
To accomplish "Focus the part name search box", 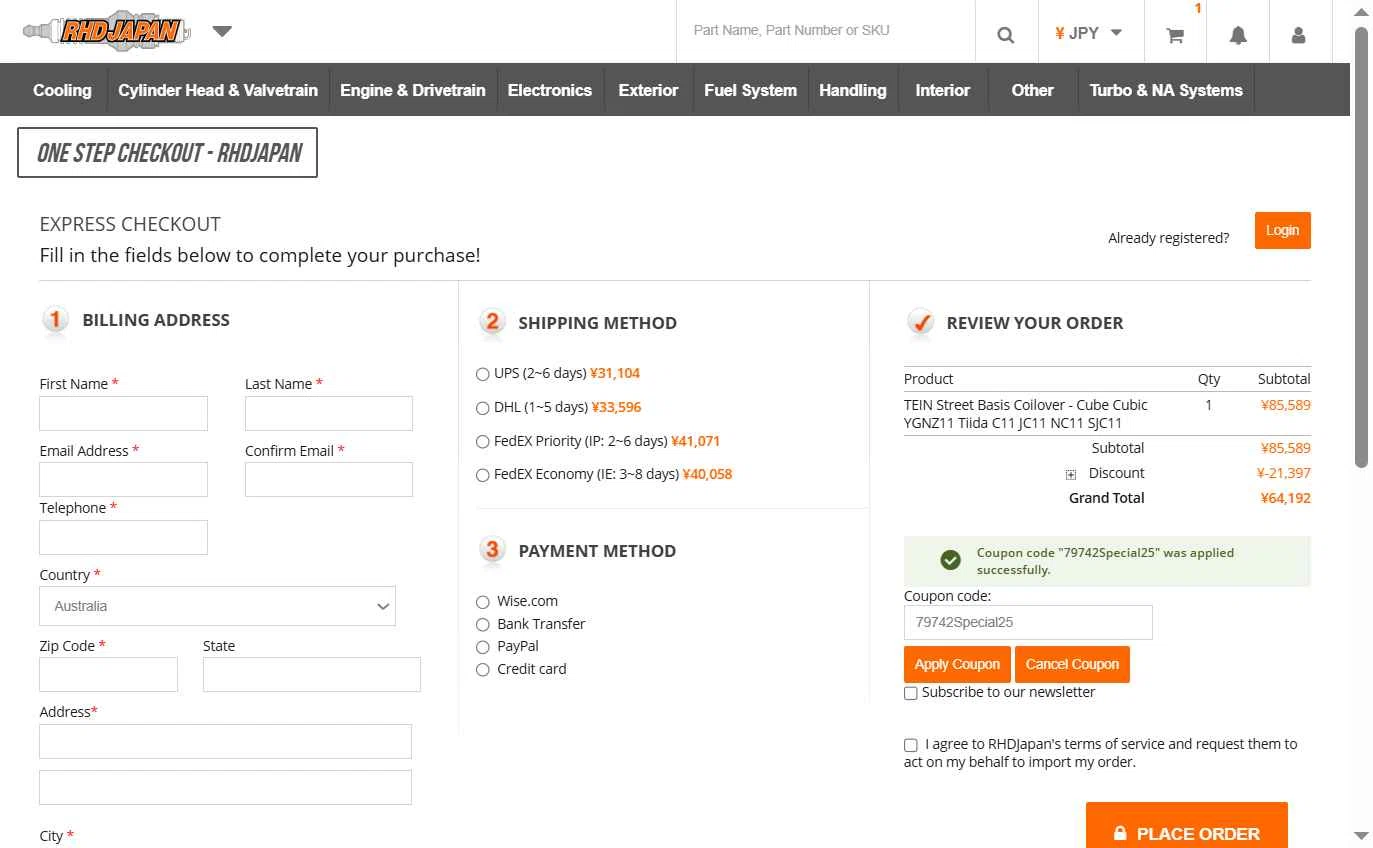I will (x=826, y=31).
